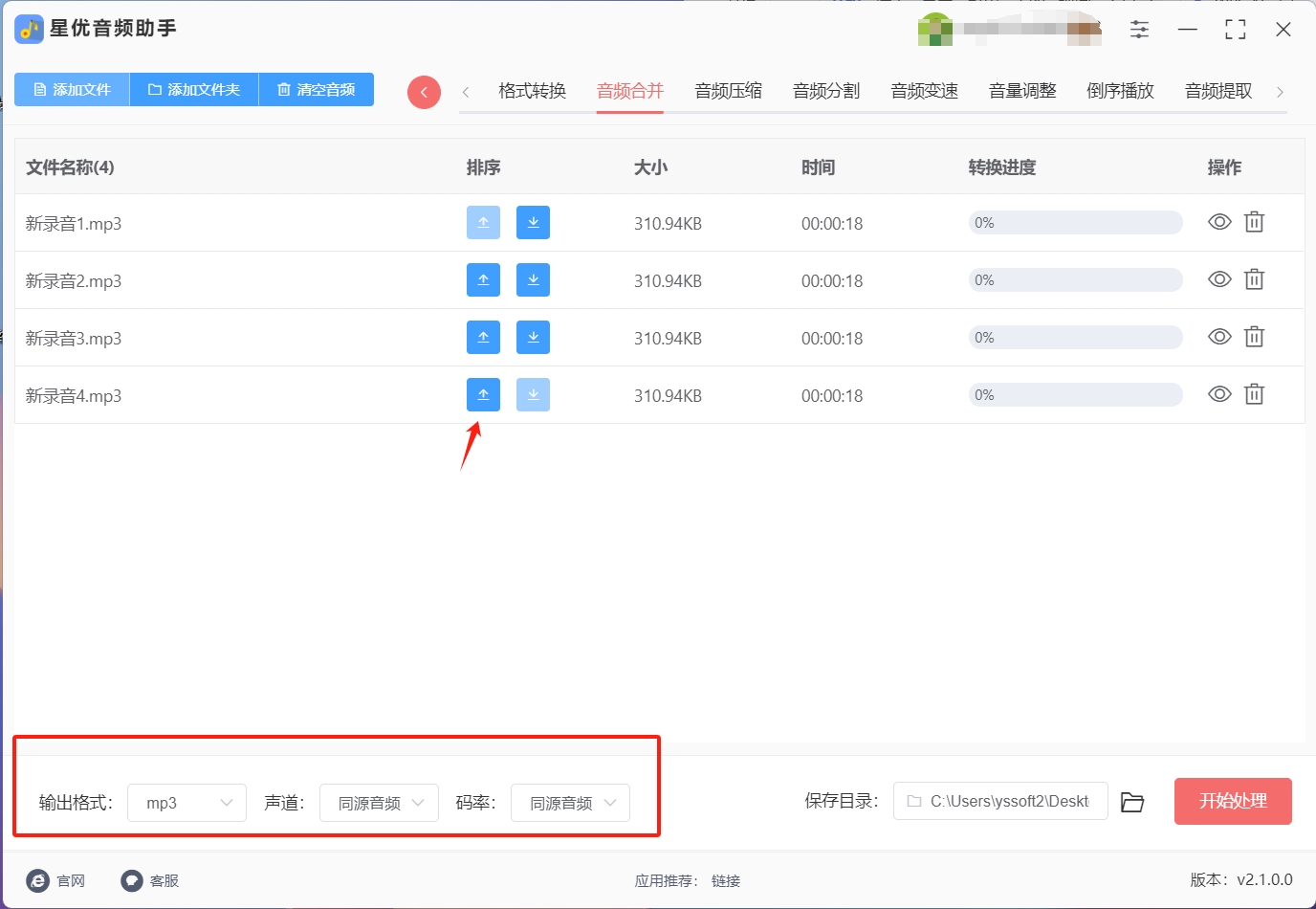Click the 版本: v2.1.0.0 label
1316x909 pixels.
click(1241, 879)
